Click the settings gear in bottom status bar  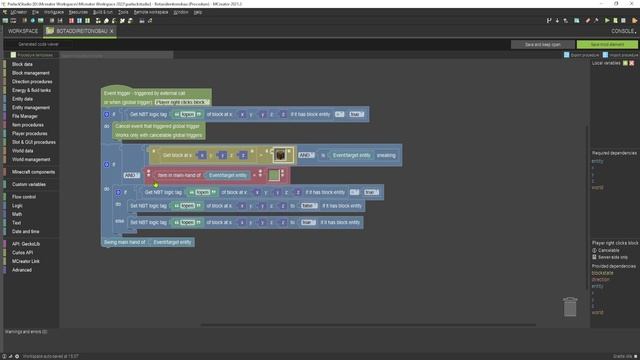coord(17,356)
